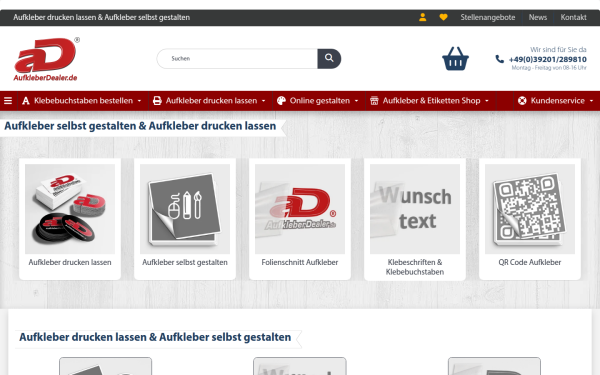Open Klebebuchstaben bestellen menu
This screenshot has width=600, height=375.
click(83, 101)
